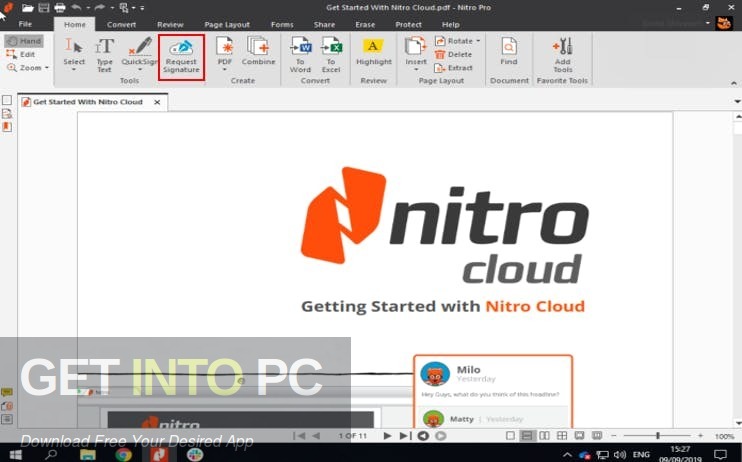This screenshot has width=742, height=462.
Task: Activate the Edit tool
Action: (21, 54)
